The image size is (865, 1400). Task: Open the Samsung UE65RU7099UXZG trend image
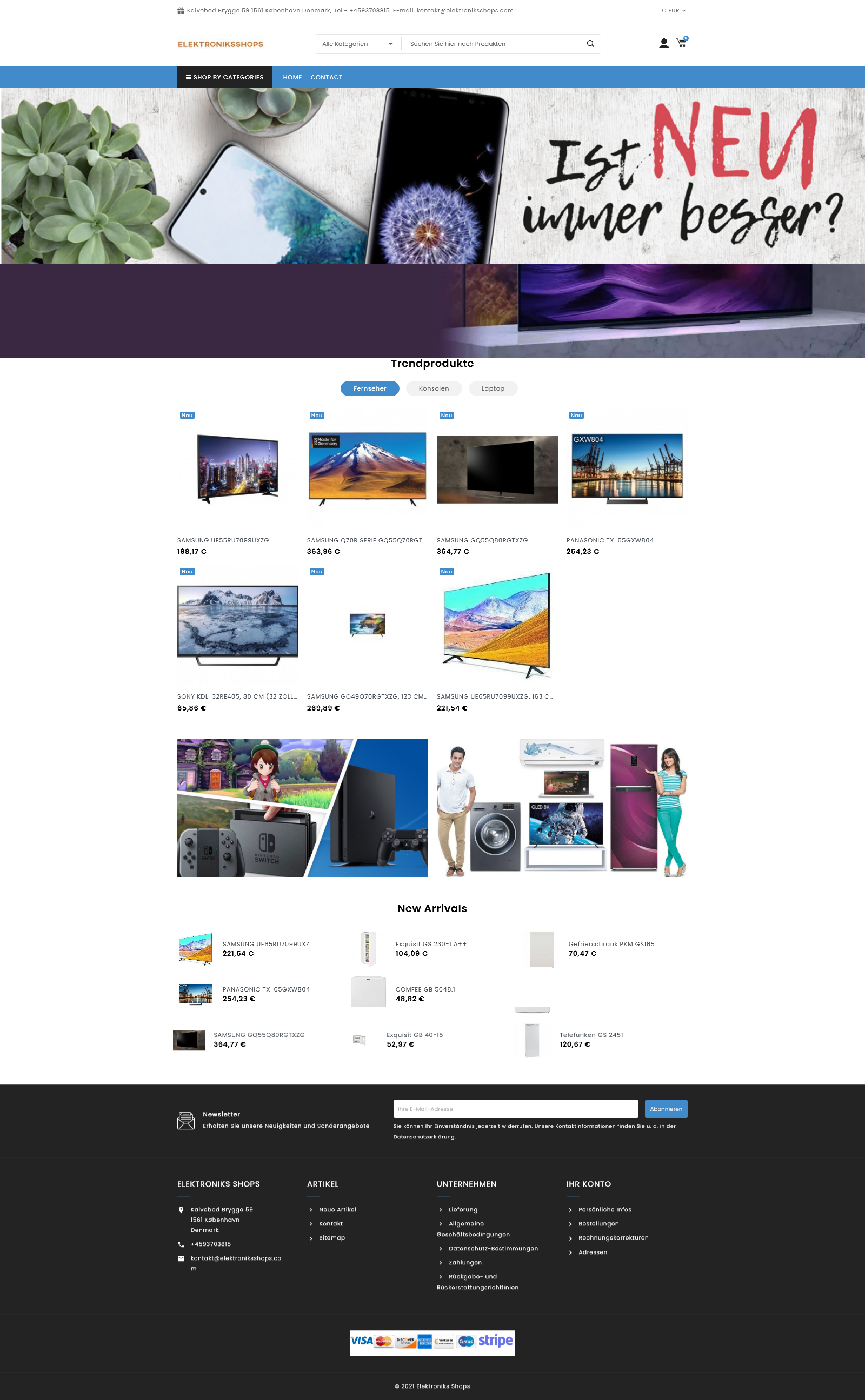[497, 625]
